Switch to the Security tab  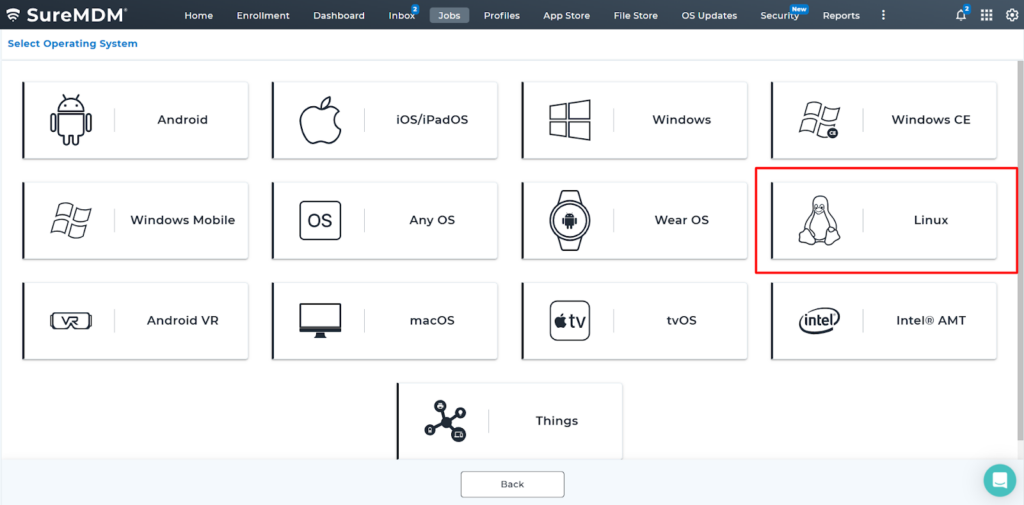point(779,16)
